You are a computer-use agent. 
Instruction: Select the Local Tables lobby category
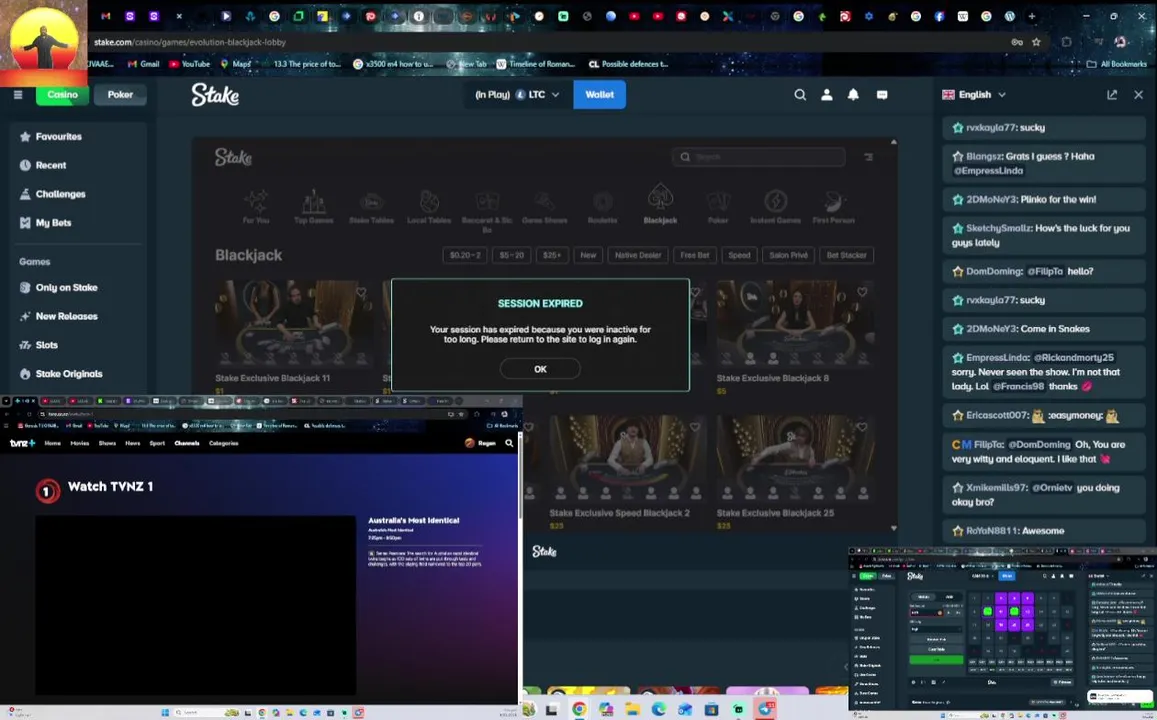[x=429, y=206]
